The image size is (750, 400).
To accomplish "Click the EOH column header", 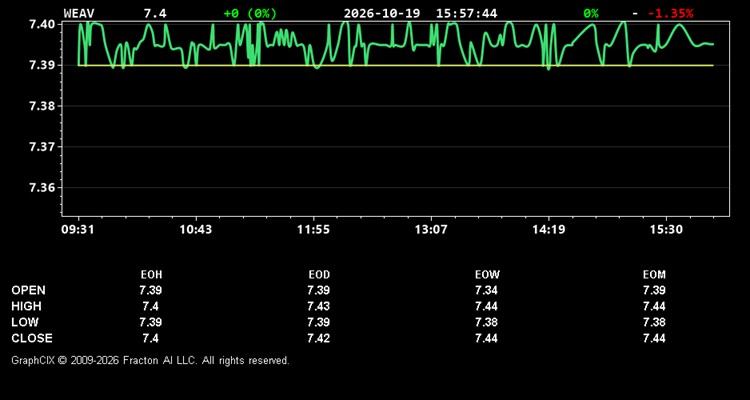I will (151, 275).
